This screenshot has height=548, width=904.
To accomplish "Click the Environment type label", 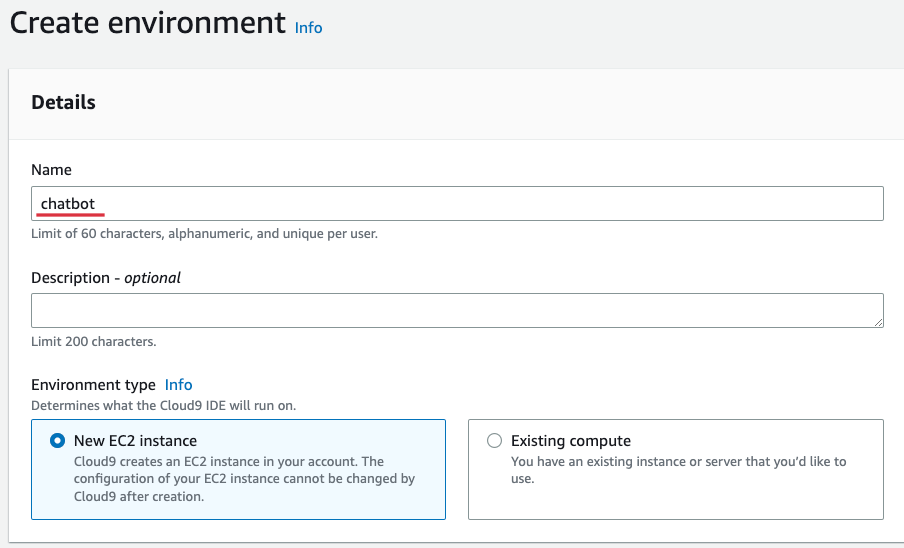I will click(x=93, y=385).
